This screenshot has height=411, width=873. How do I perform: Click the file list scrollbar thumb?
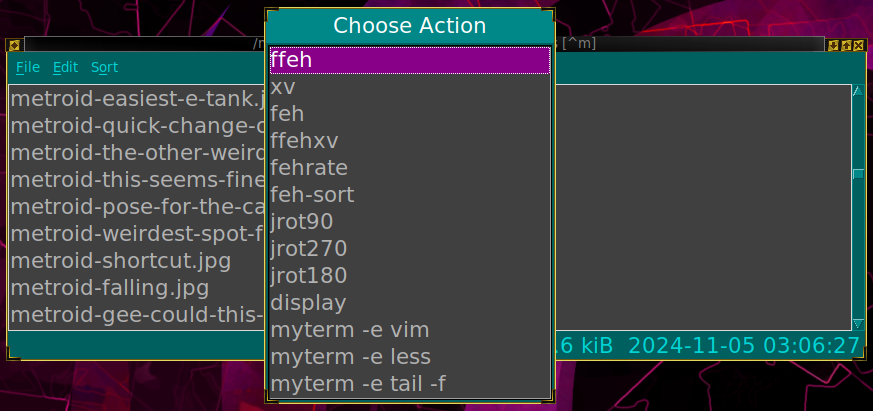(857, 174)
